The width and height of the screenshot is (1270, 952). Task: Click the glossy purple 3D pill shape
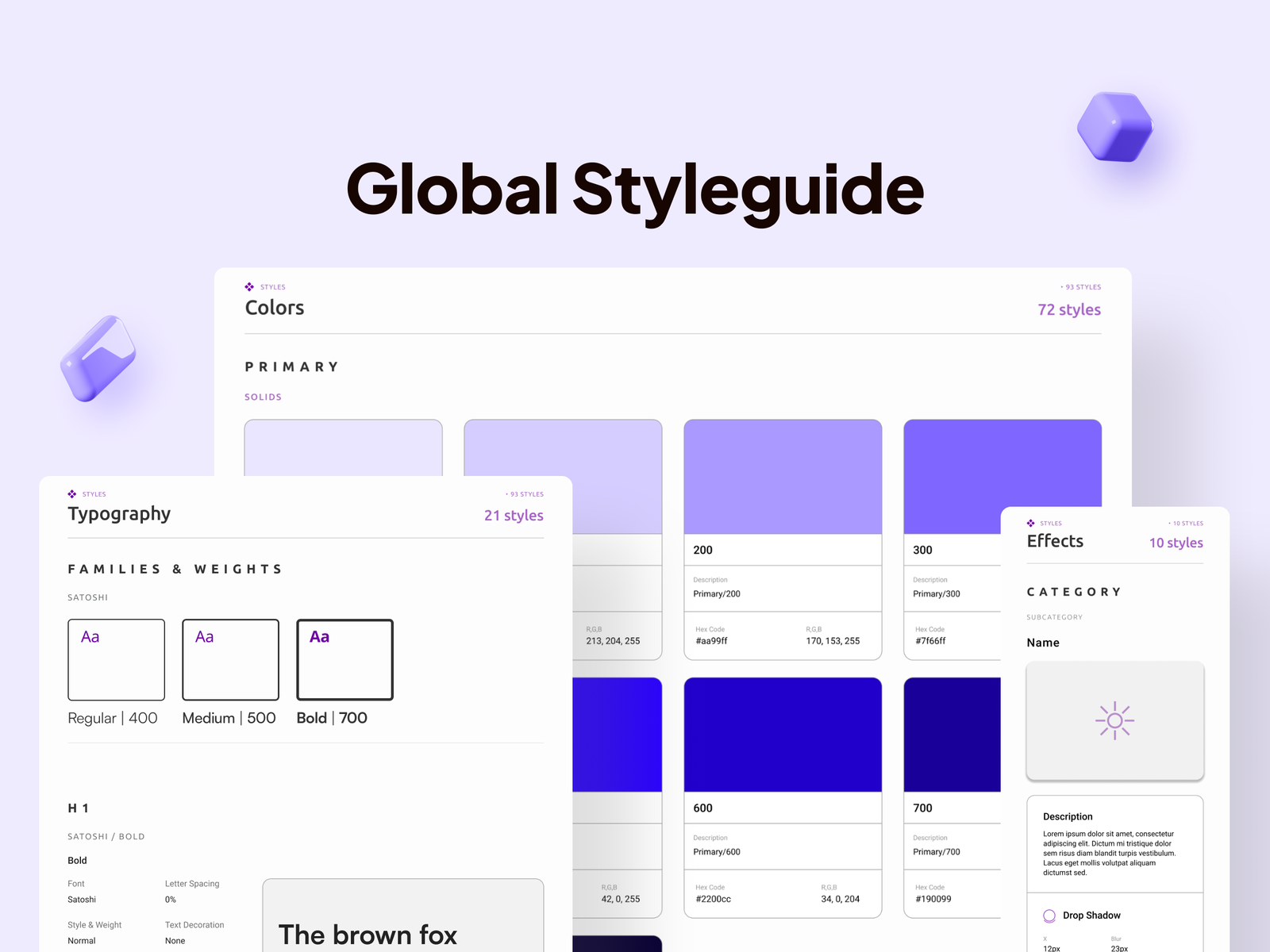98,359
